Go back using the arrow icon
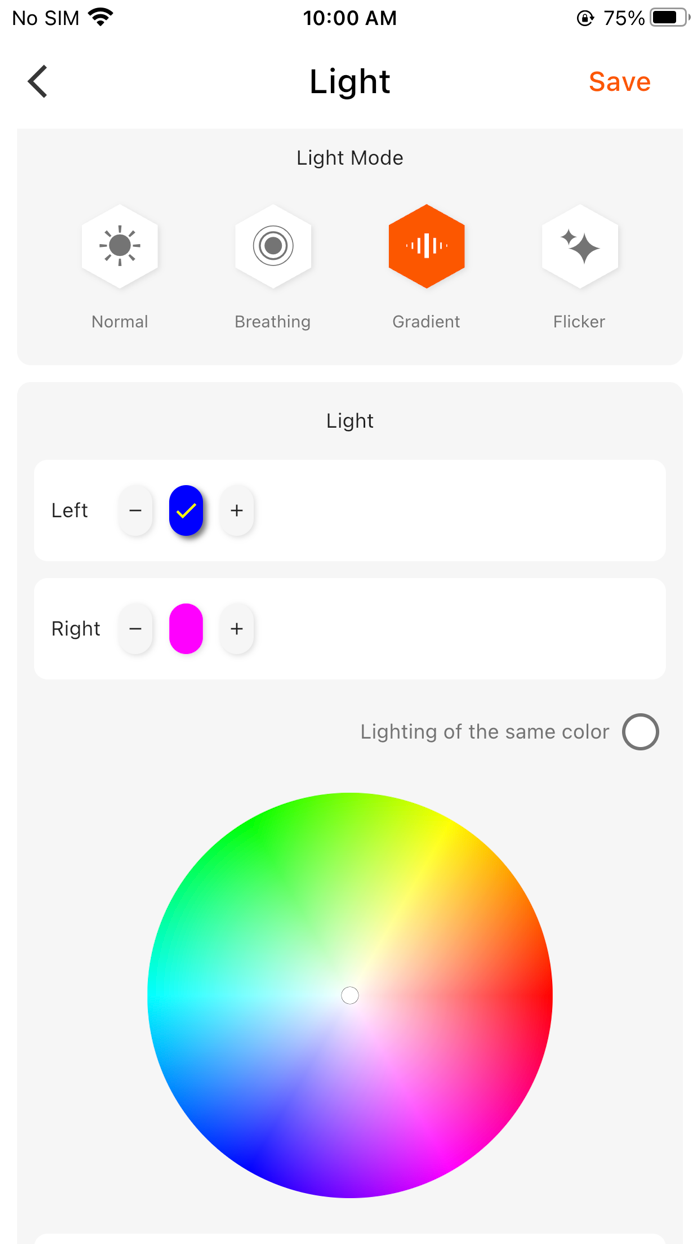Viewport: 700px width, 1244px height. pyautogui.click(x=38, y=82)
